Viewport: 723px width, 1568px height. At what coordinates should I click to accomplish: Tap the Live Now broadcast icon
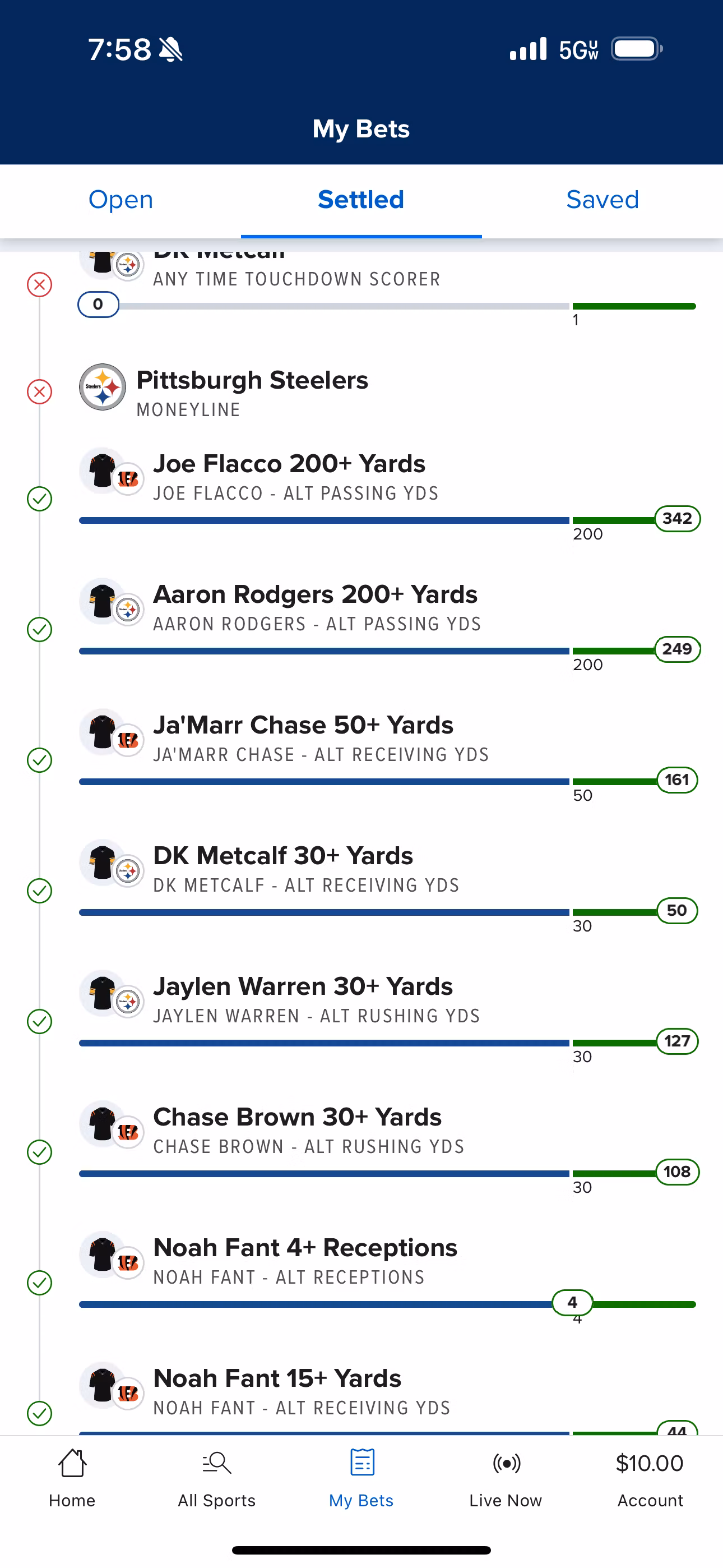tap(506, 1463)
